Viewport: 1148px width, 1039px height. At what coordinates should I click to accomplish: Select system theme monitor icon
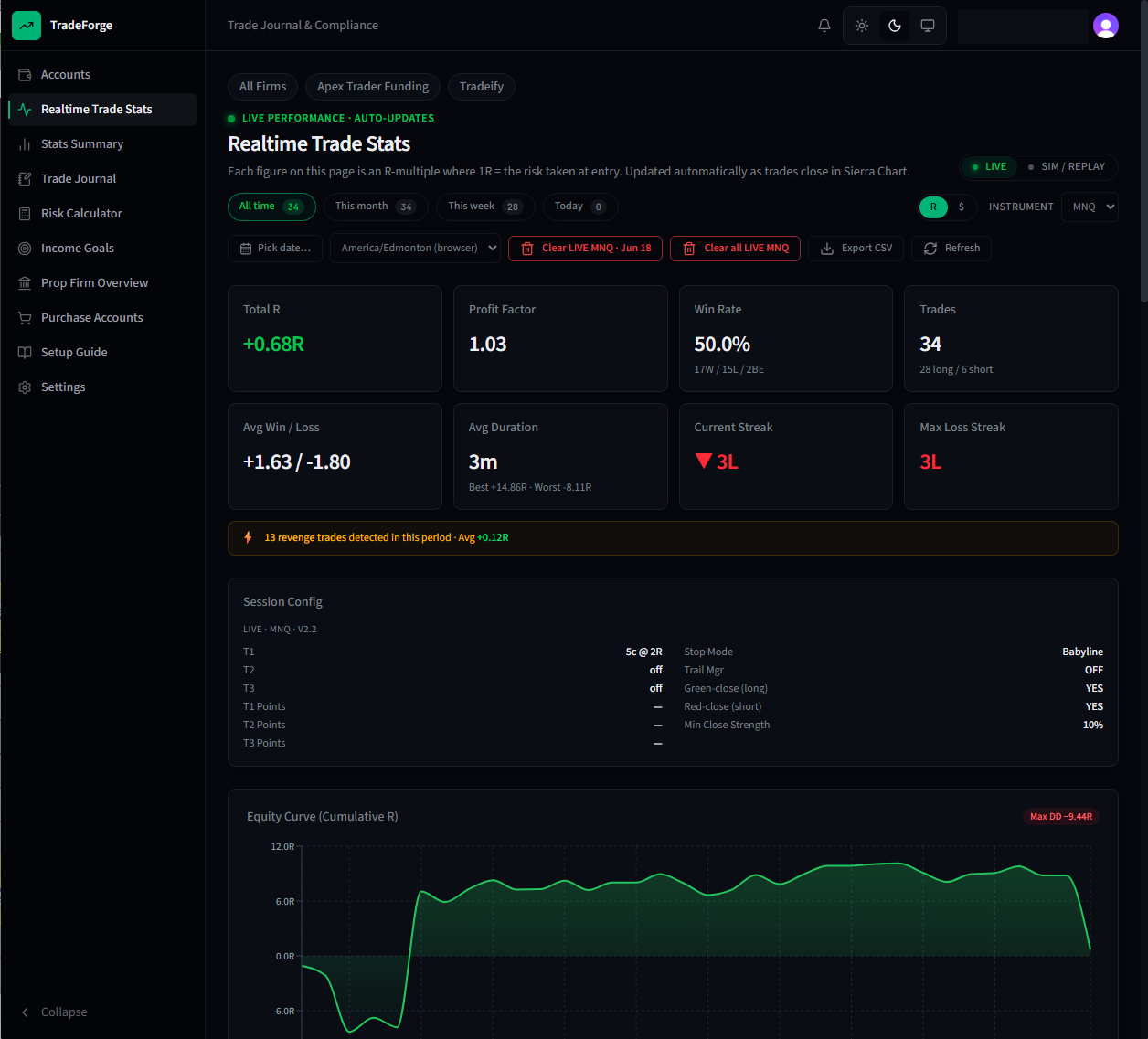click(928, 26)
